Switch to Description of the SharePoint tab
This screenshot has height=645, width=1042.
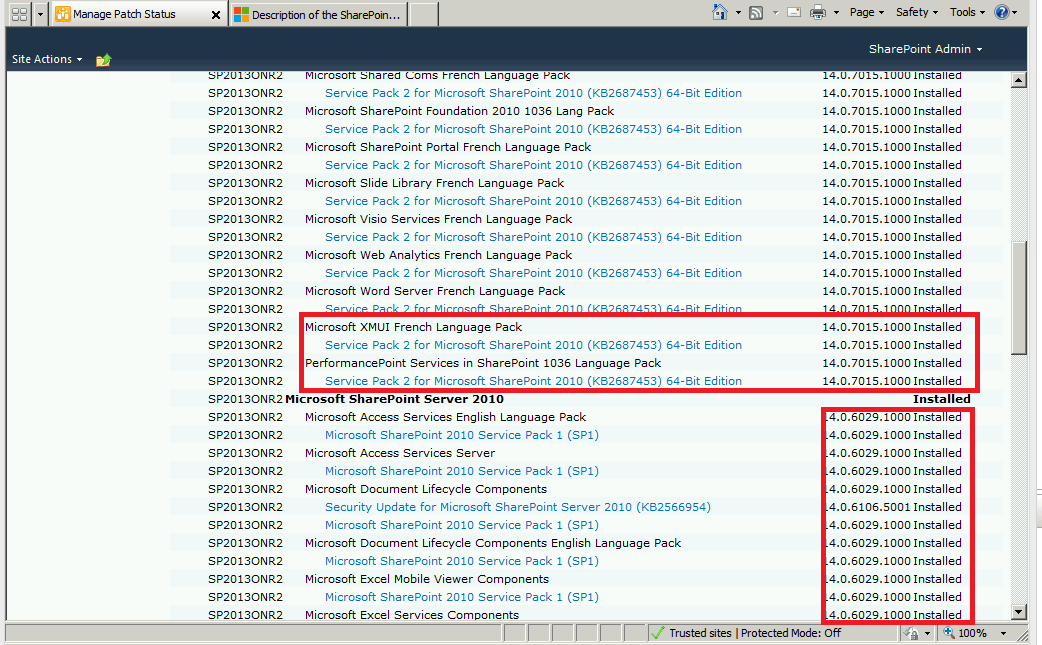[318, 15]
